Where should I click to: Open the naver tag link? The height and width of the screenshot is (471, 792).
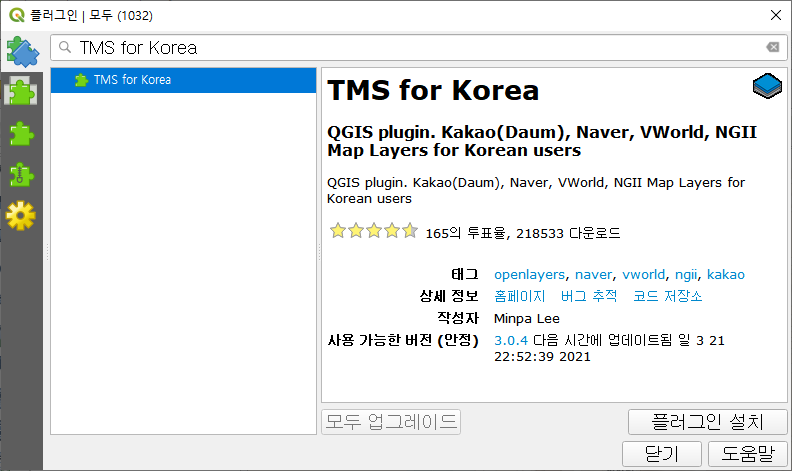[x=593, y=274]
